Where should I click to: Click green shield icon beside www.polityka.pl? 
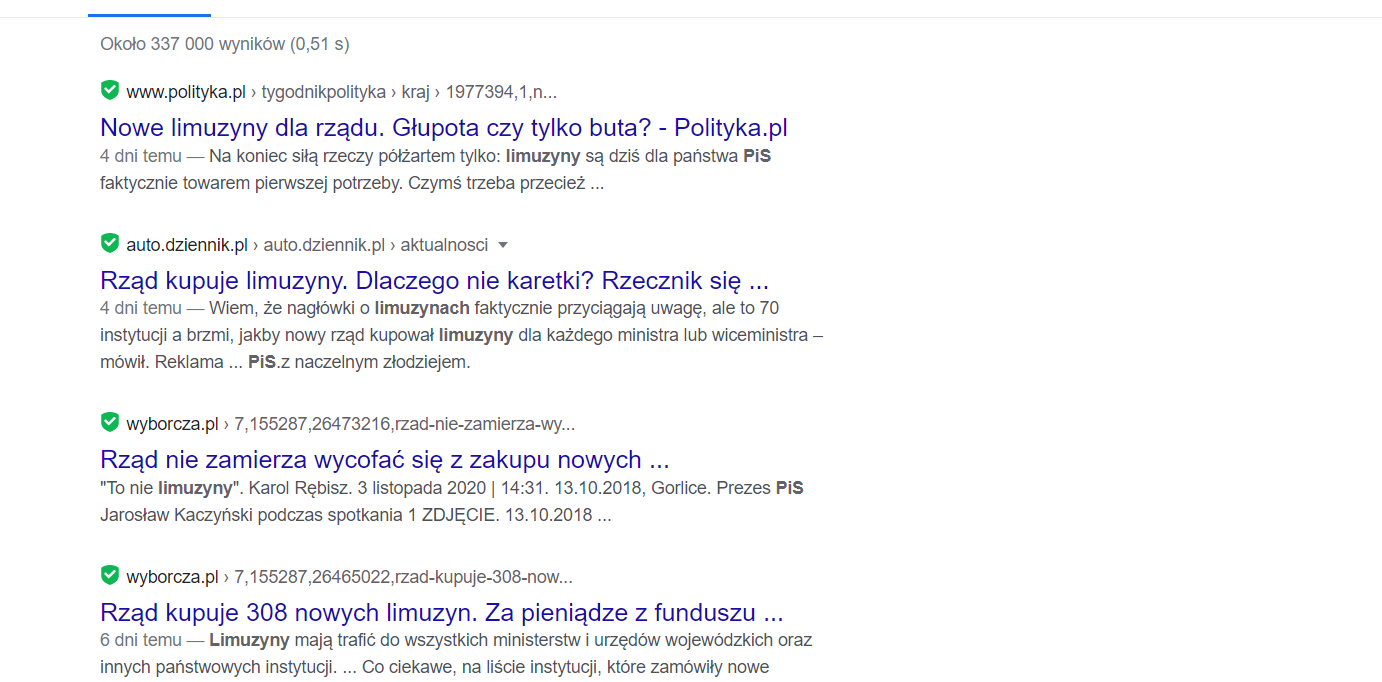(110, 91)
